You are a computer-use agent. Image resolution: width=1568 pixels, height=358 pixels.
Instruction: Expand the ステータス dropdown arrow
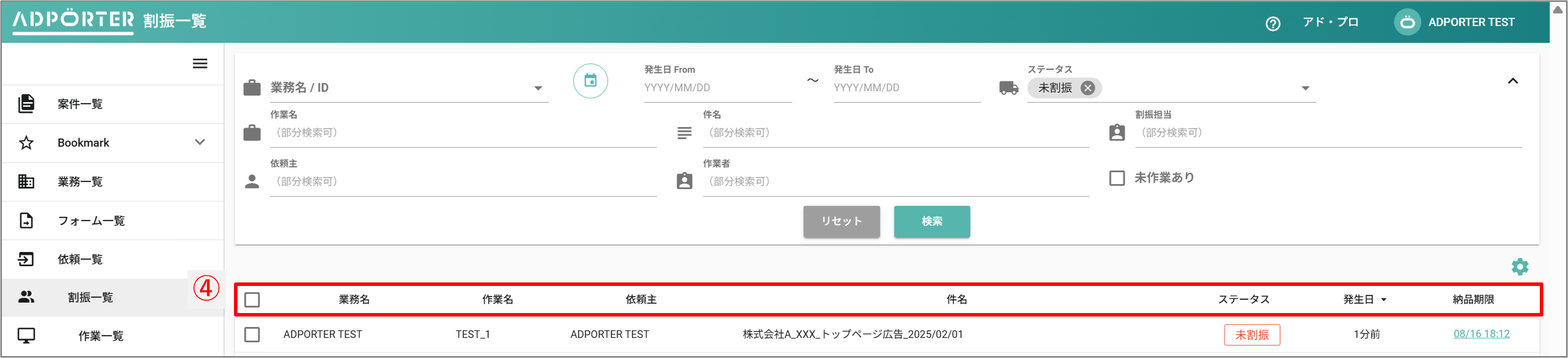tap(1305, 88)
